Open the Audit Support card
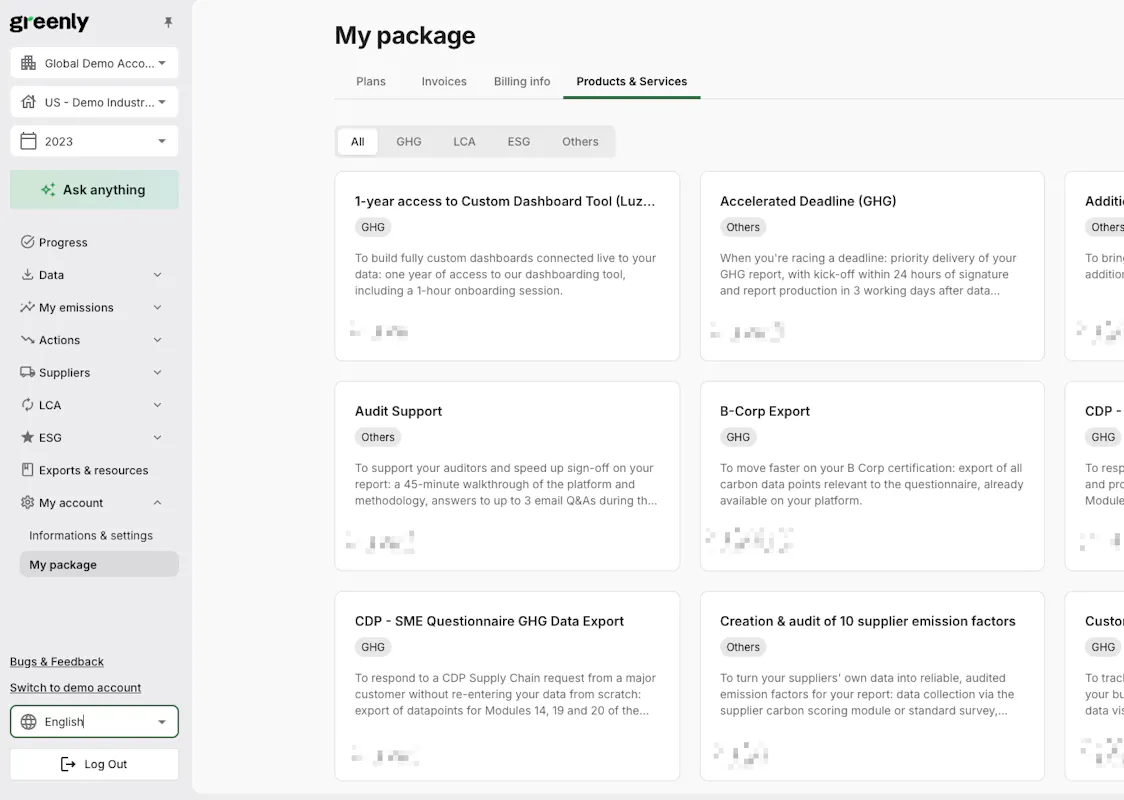Image resolution: width=1124 pixels, height=800 pixels. 507,476
